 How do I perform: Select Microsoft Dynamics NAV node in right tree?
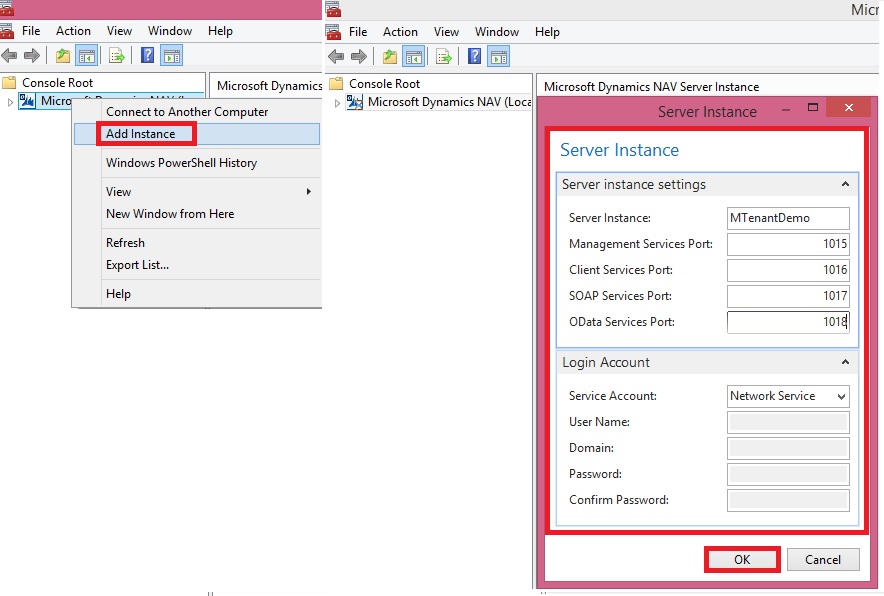(448, 102)
